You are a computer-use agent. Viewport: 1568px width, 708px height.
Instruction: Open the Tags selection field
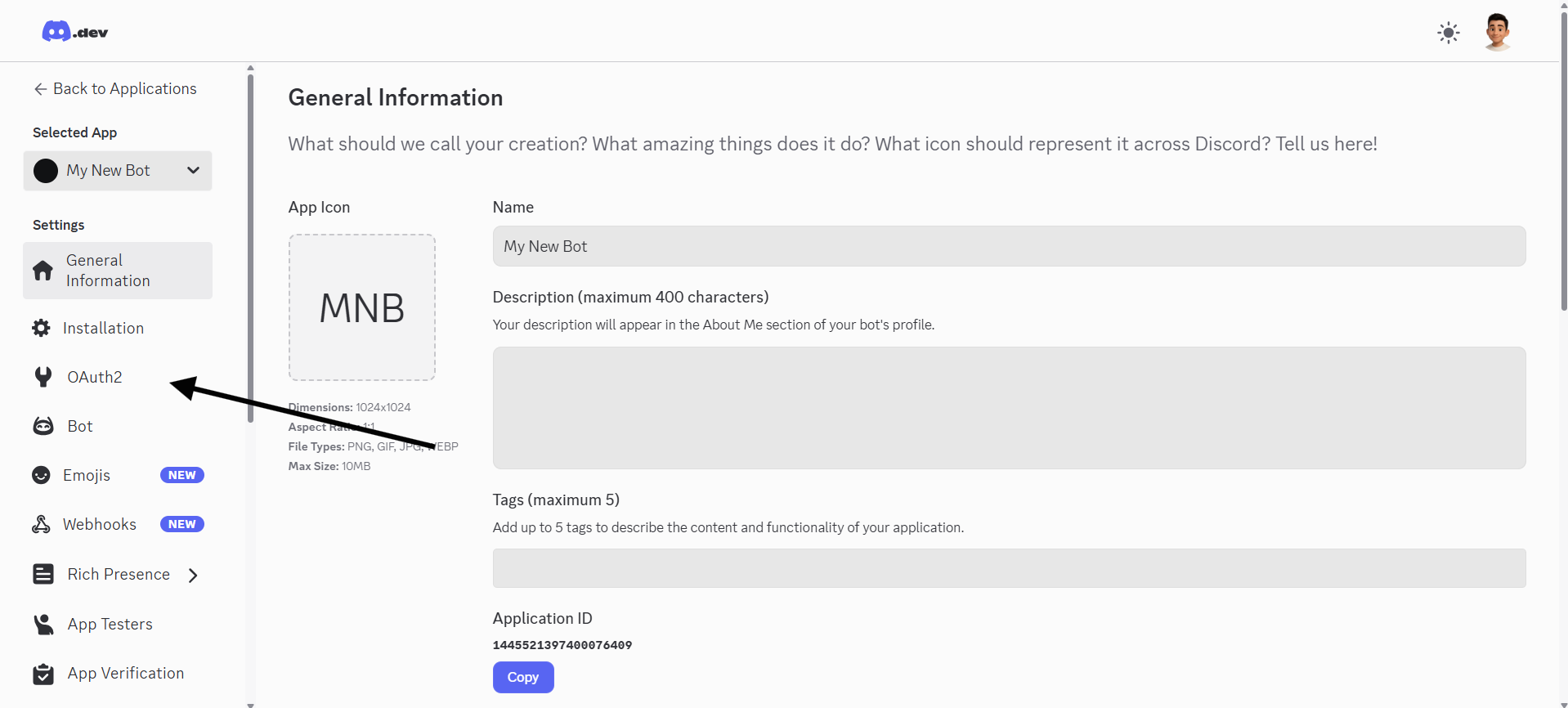[x=1009, y=568]
